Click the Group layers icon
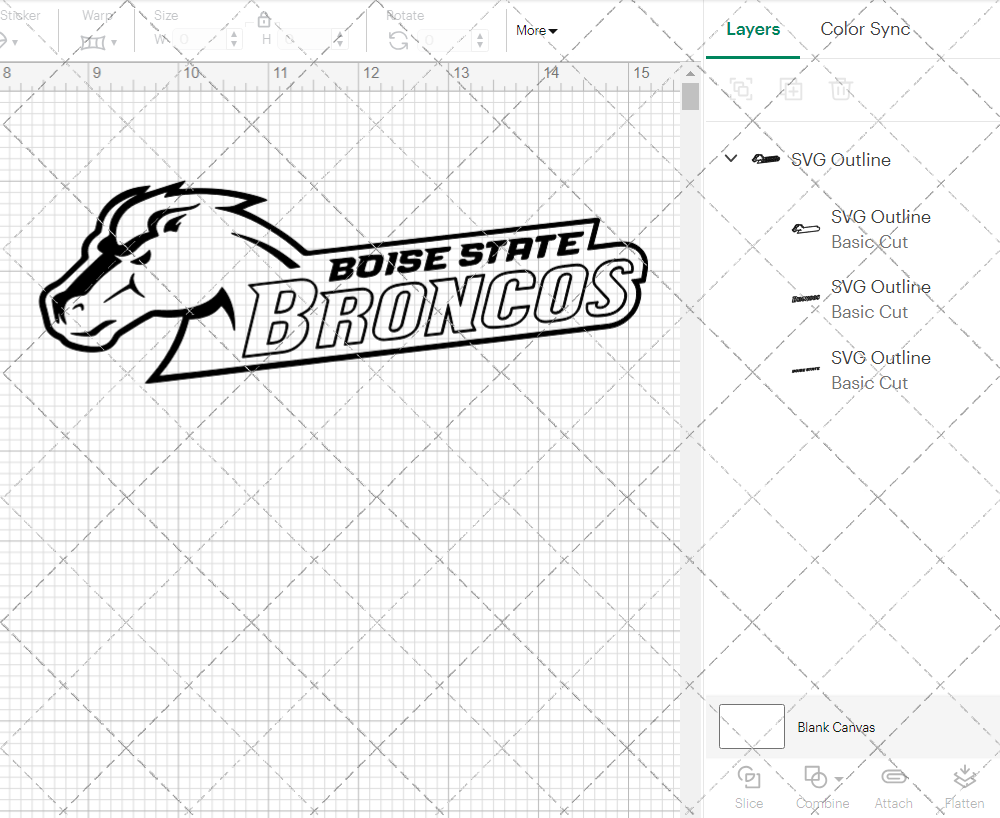The image size is (1000, 818). 741,89
